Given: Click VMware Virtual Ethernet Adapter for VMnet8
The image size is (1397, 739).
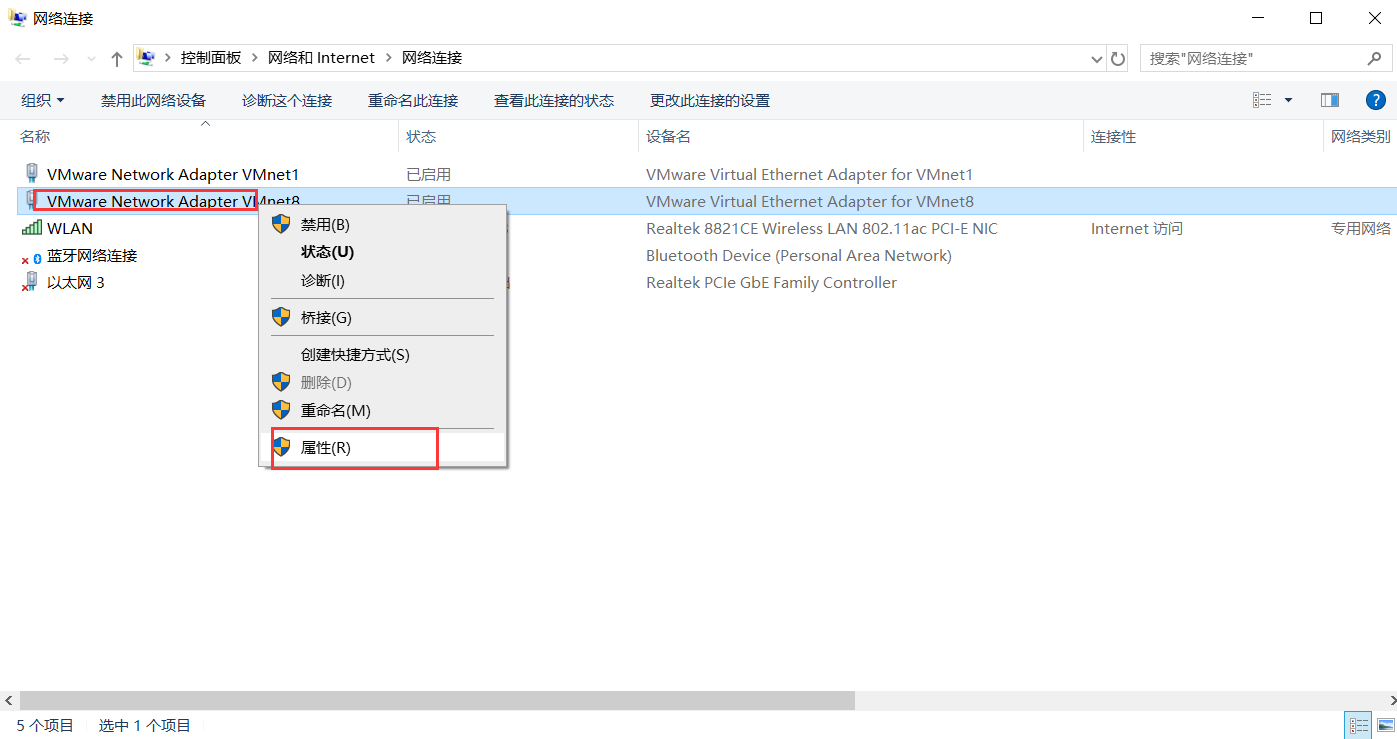Looking at the screenshot, I should (x=809, y=202).
